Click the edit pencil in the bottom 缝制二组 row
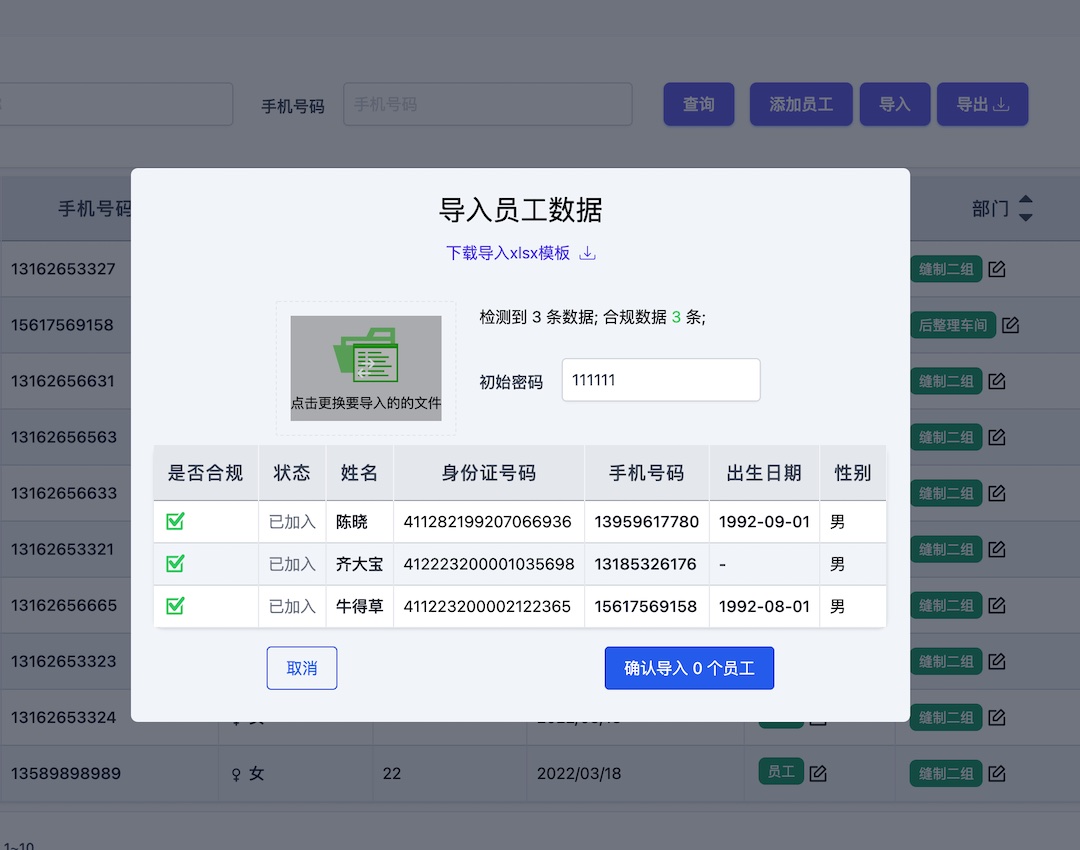Image resolution: width=1080 pixels, height=850 pixels. [996, 773]
